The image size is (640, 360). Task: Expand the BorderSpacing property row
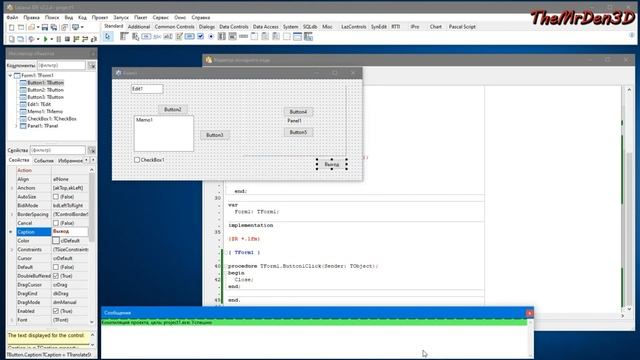point(11,214)
